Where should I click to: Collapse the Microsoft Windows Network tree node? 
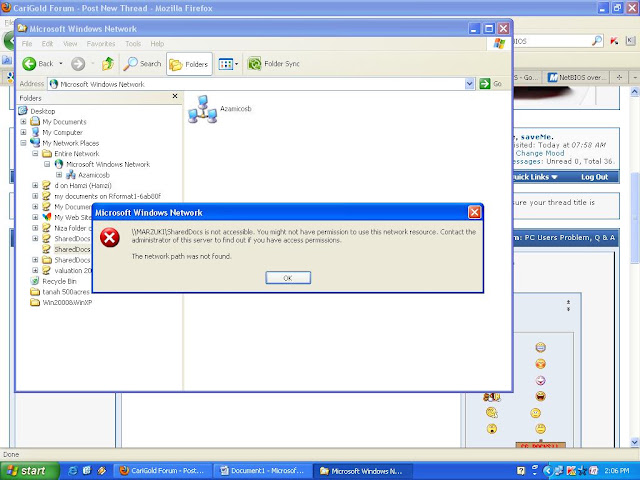point(47,164)
